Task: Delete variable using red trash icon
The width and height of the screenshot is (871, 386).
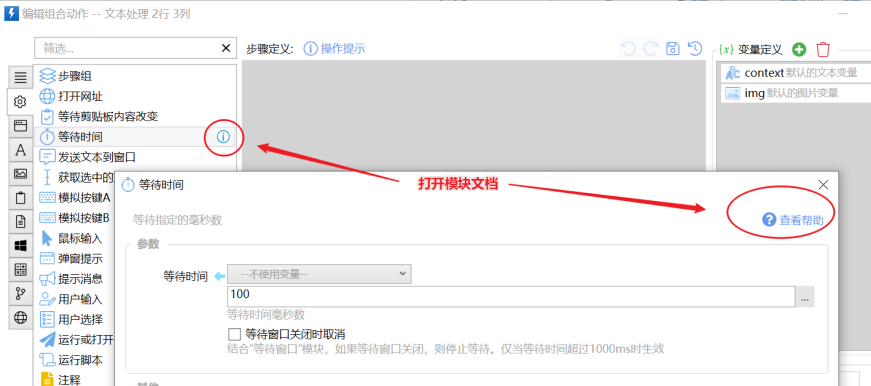Action: (x=823, y=49)
